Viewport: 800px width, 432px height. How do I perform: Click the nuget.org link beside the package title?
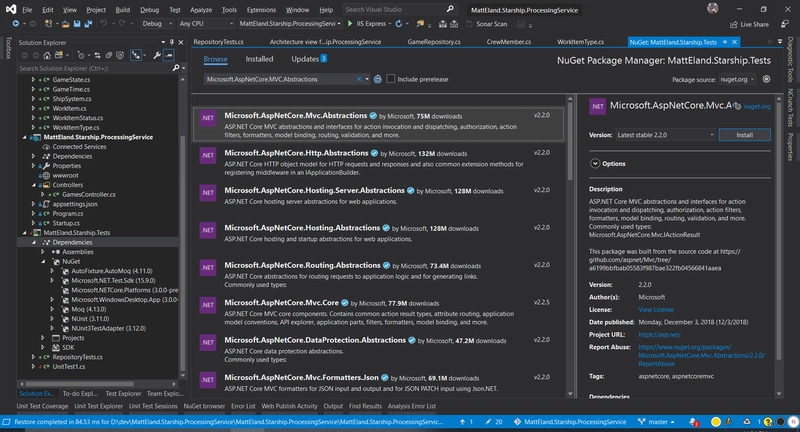coord(757,107)
